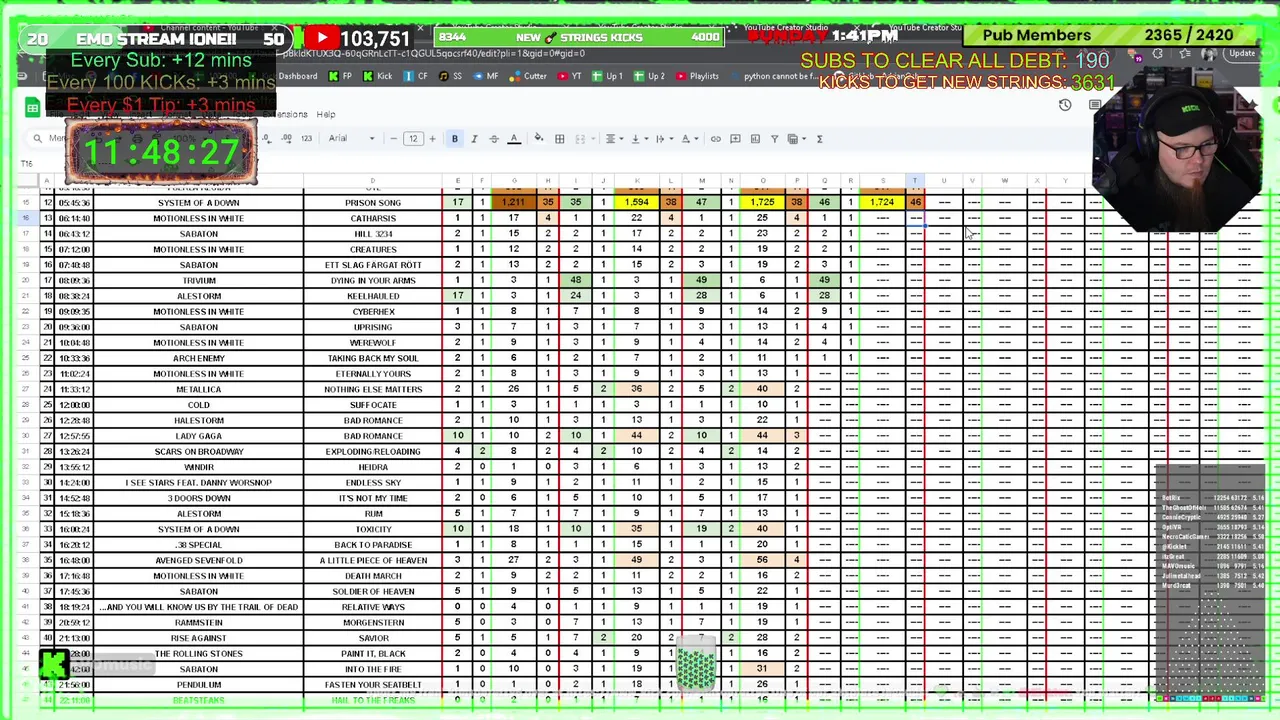Select the PENDULUM cell
1280x720 pixels.
point(198,684)
